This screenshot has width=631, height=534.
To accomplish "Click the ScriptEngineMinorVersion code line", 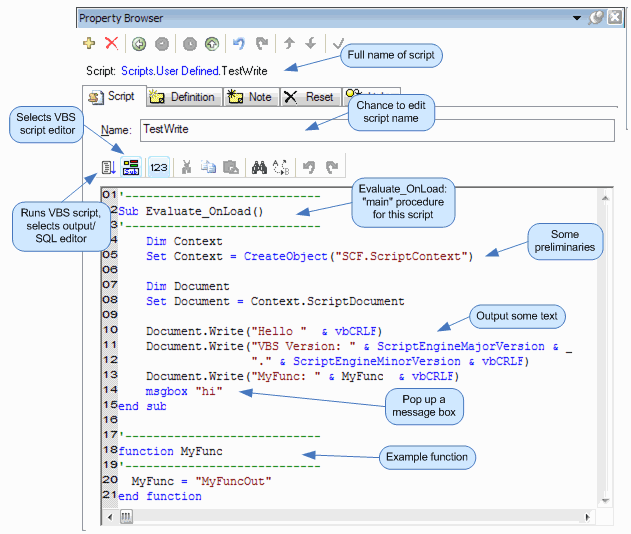I will coord(390,361).
